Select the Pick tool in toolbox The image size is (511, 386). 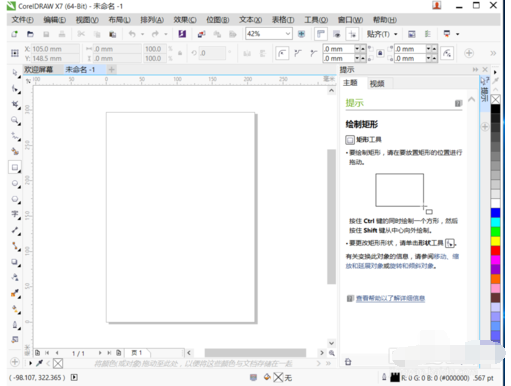(15, 73)
